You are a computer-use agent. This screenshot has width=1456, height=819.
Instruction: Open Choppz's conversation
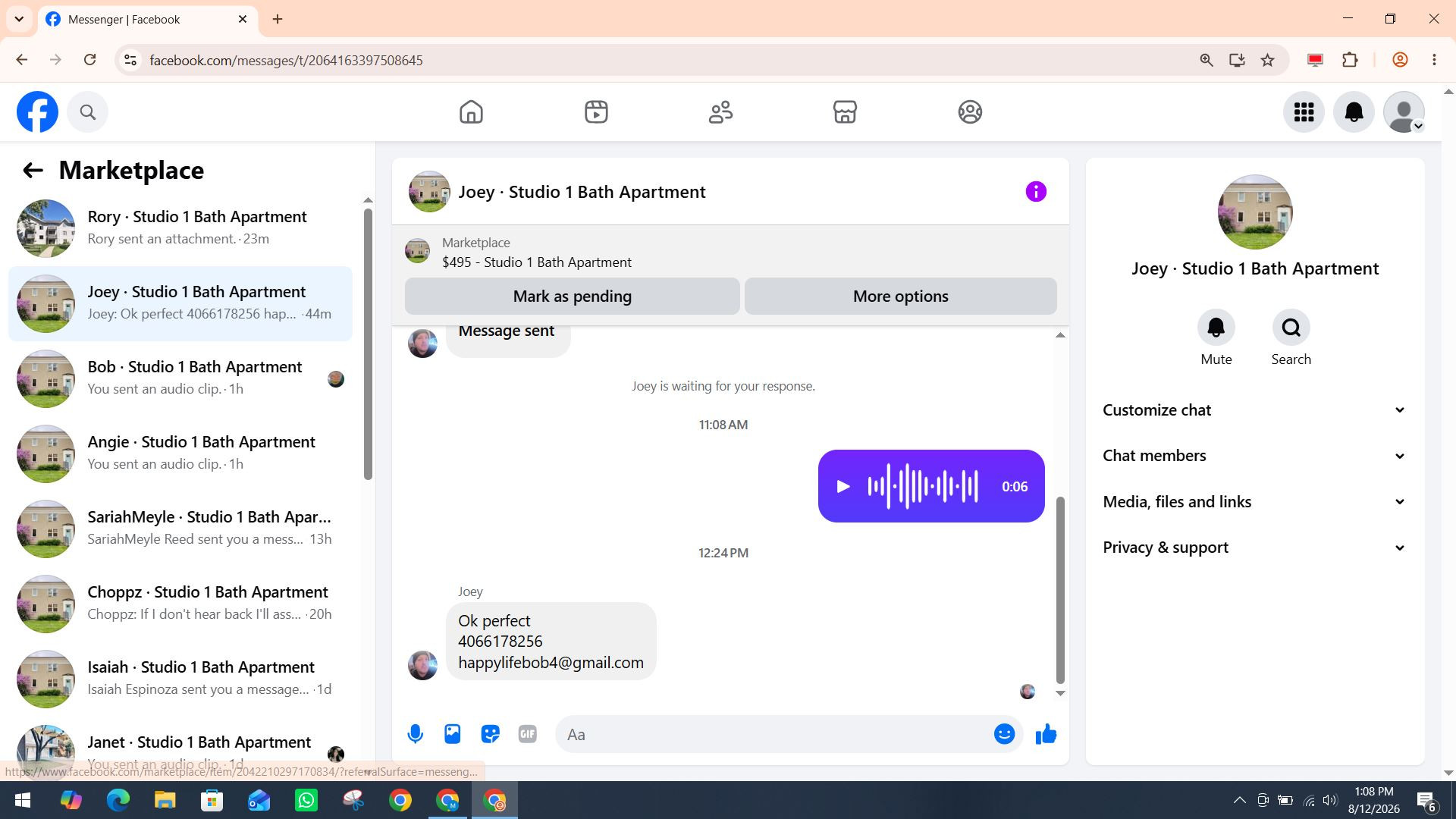tap(180, 603)
